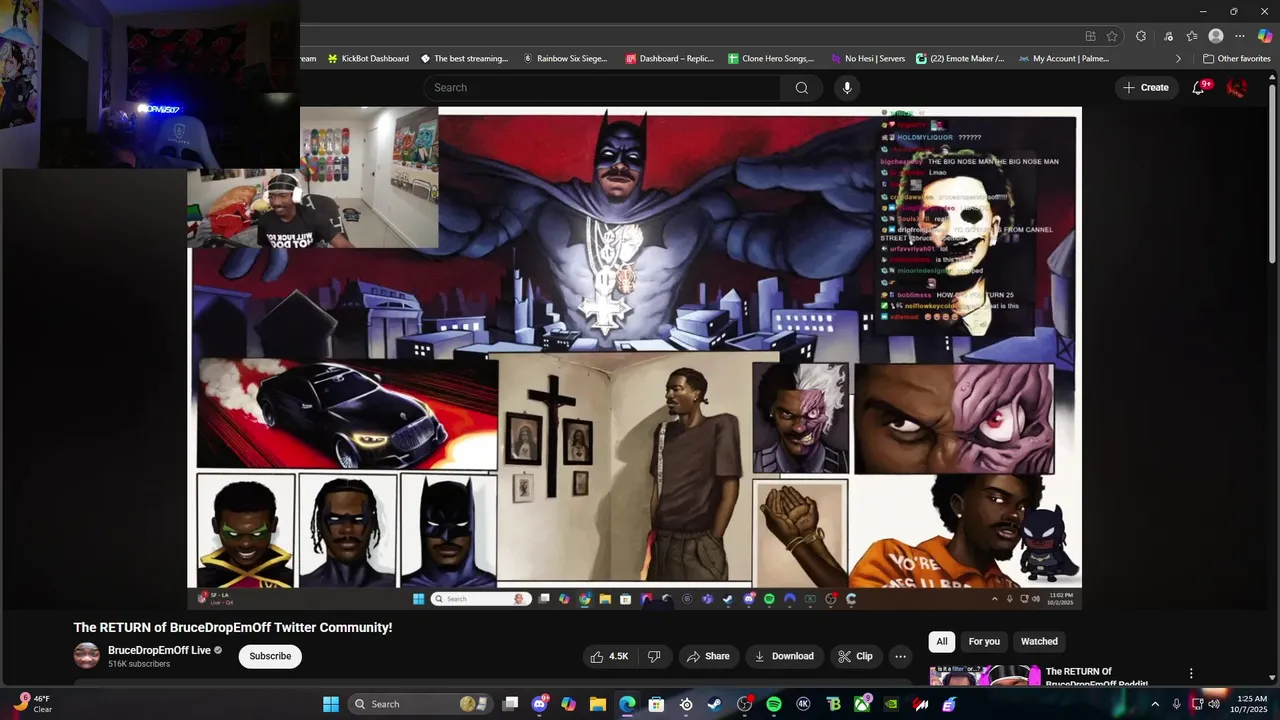Open File Explorer from the taskbar

point(598,704)
